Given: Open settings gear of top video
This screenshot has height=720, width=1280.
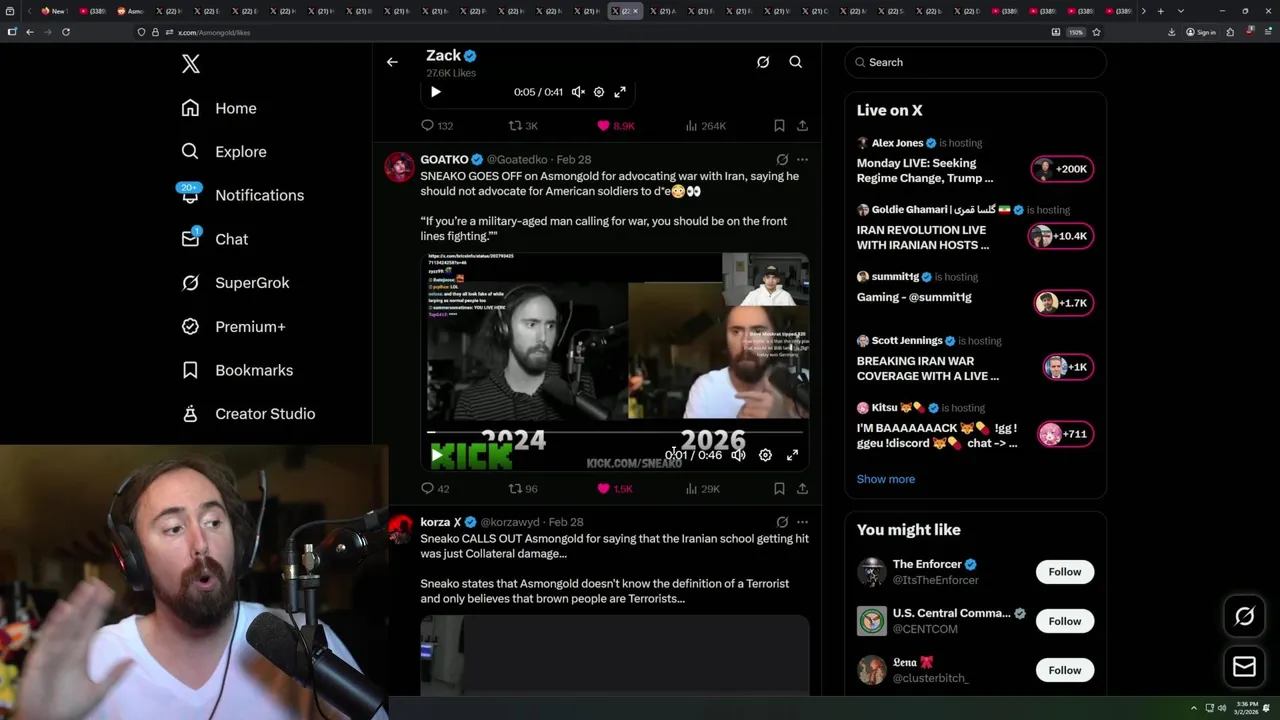Looking at the screenshot, I should pos(599,92).
